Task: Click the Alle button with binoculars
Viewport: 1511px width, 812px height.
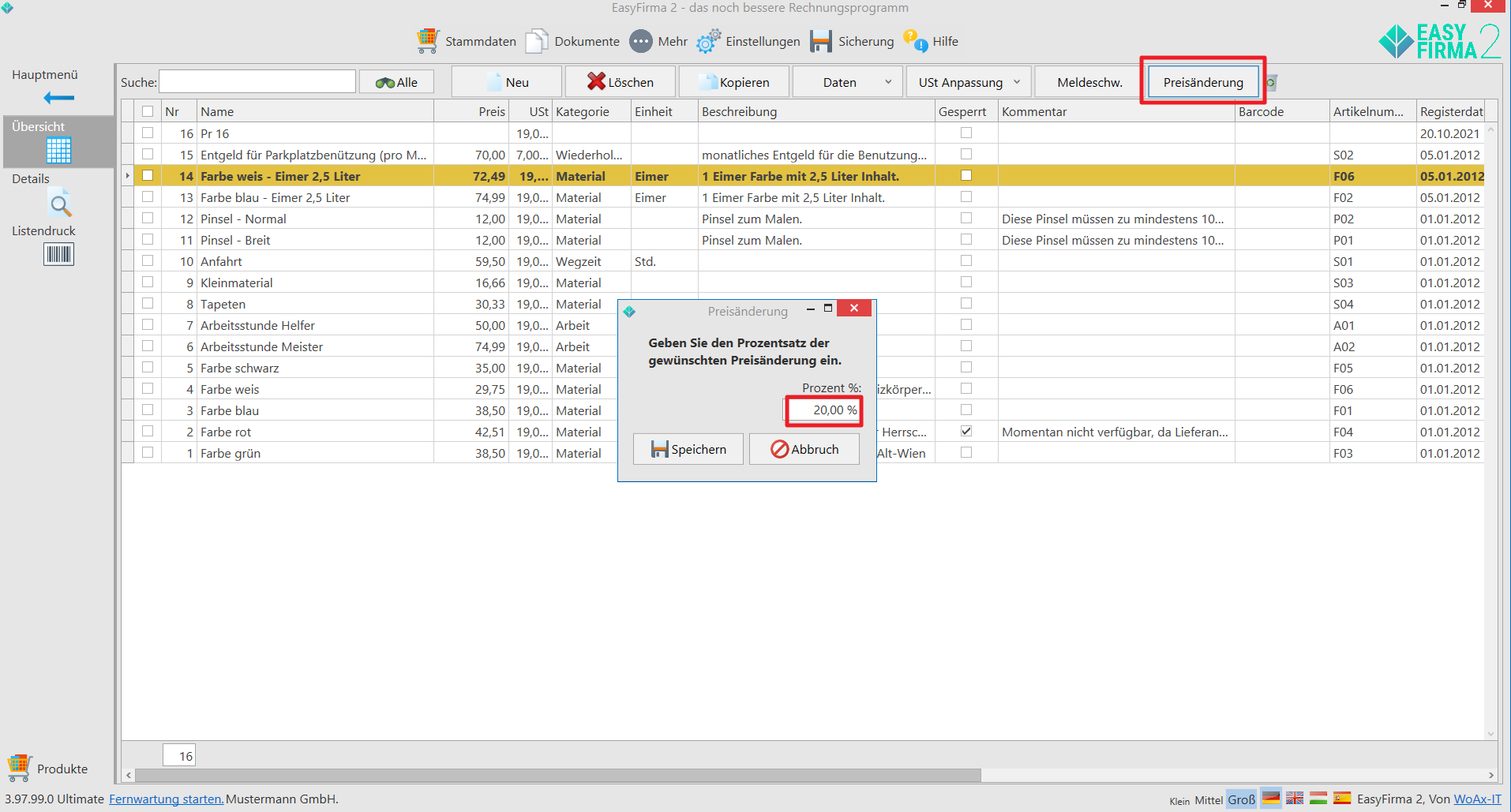Action: coord(396,82)
